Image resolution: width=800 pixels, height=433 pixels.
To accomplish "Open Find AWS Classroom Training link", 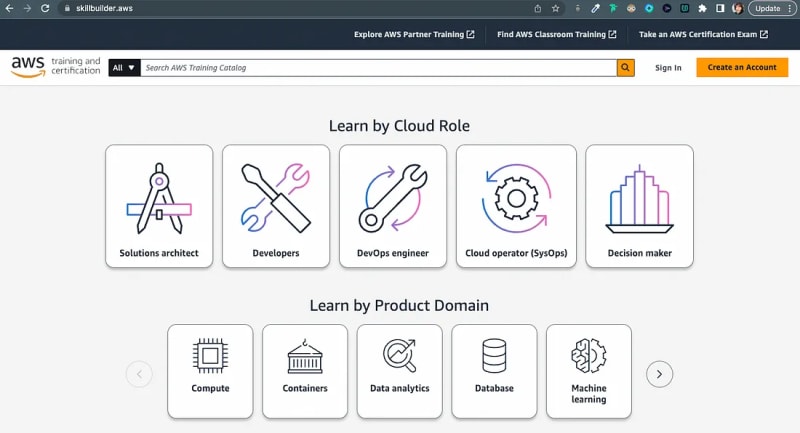I will tap(557, 34).
